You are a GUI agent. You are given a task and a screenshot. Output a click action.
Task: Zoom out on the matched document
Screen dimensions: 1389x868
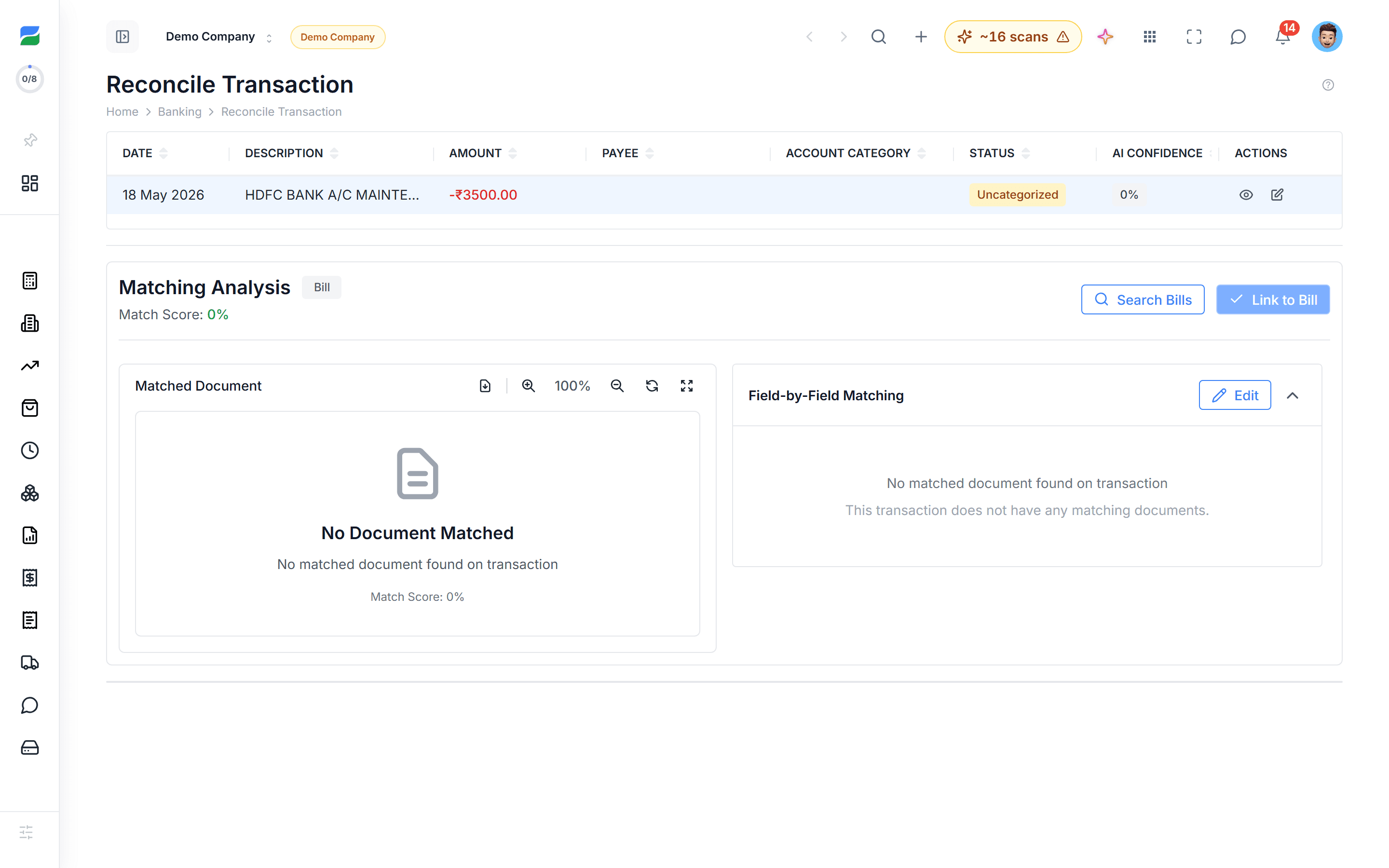617,386
